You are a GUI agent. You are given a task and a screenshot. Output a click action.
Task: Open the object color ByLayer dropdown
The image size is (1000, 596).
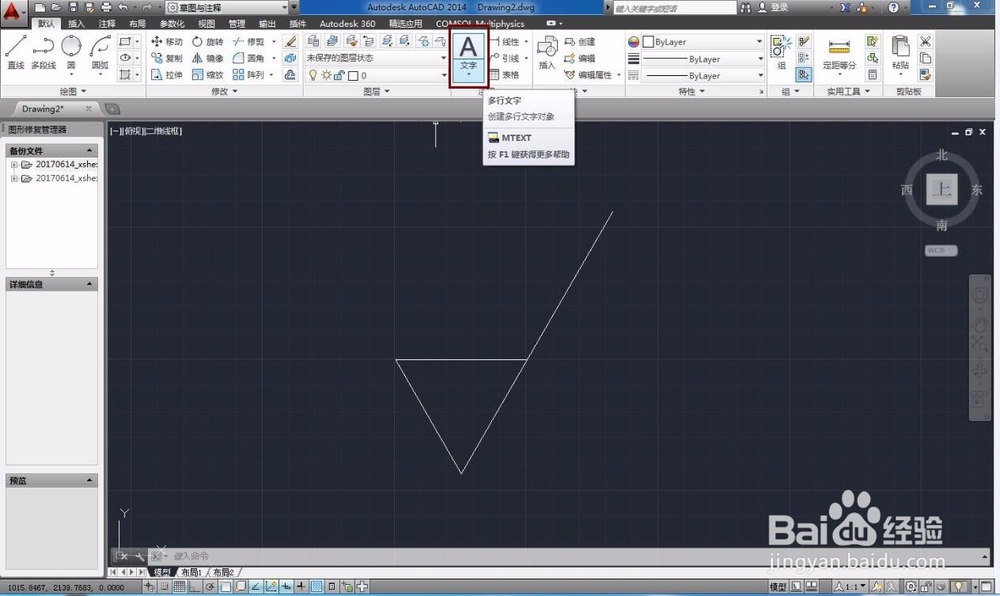[703, 41]
